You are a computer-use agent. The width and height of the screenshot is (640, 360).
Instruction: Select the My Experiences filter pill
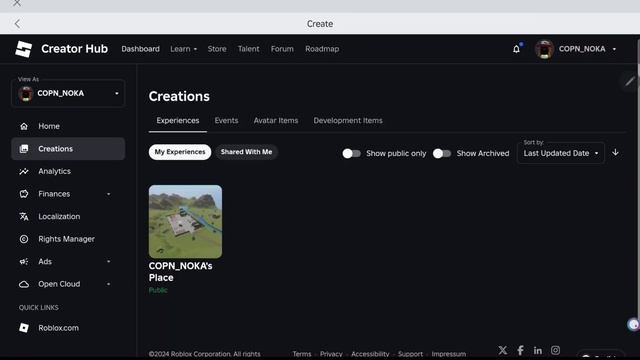180,152
